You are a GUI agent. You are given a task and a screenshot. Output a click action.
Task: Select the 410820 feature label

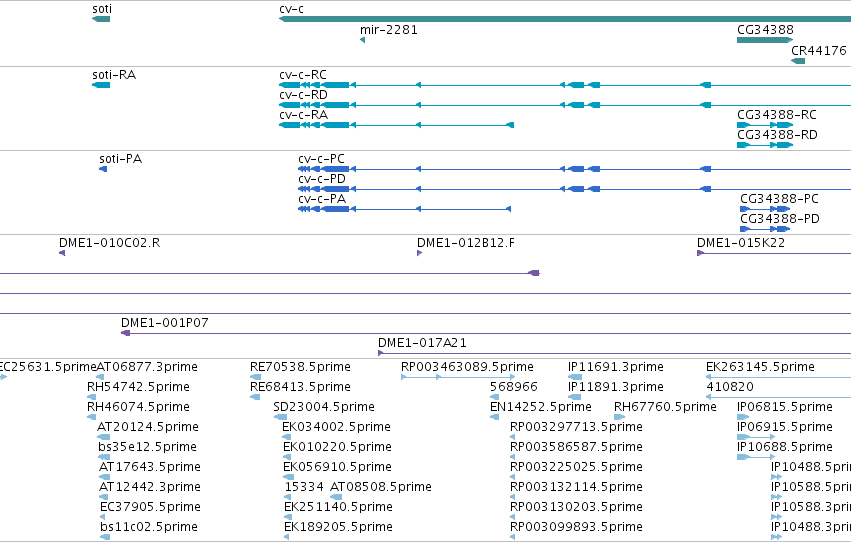729,387
